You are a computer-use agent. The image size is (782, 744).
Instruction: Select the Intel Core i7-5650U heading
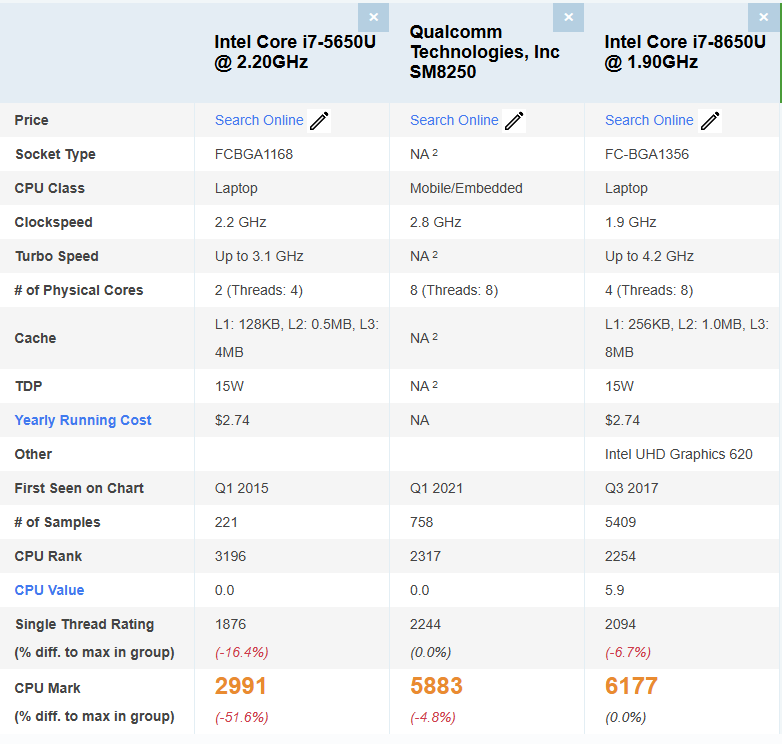295,52
